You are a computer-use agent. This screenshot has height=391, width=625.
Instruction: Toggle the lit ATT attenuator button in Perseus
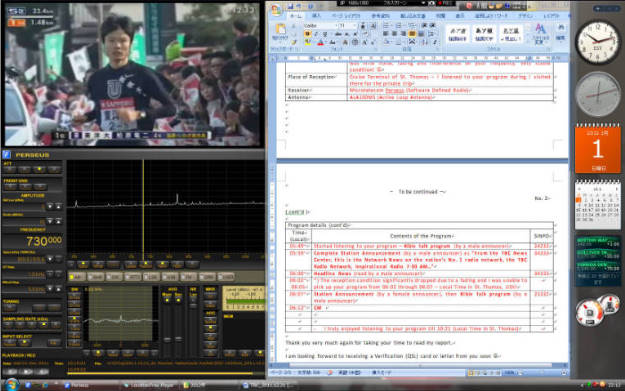(39, 169)
